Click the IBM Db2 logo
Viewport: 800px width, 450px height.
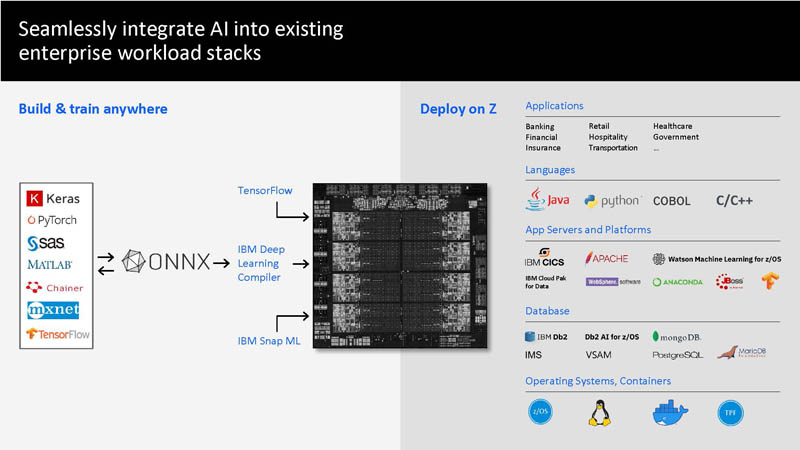[x=546, y=337]
